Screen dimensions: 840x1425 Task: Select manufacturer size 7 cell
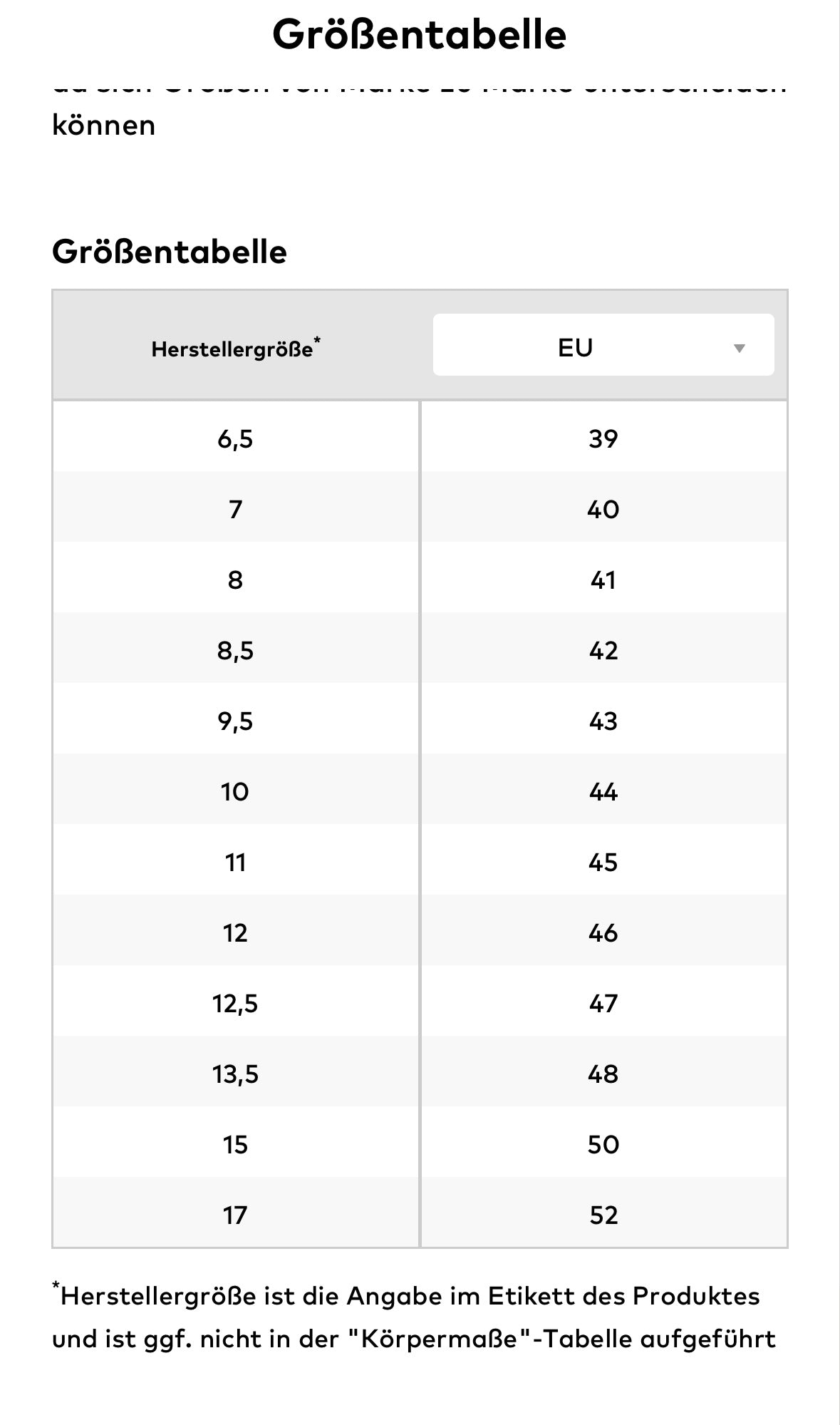pyautogui.click(x=235, y=509)
